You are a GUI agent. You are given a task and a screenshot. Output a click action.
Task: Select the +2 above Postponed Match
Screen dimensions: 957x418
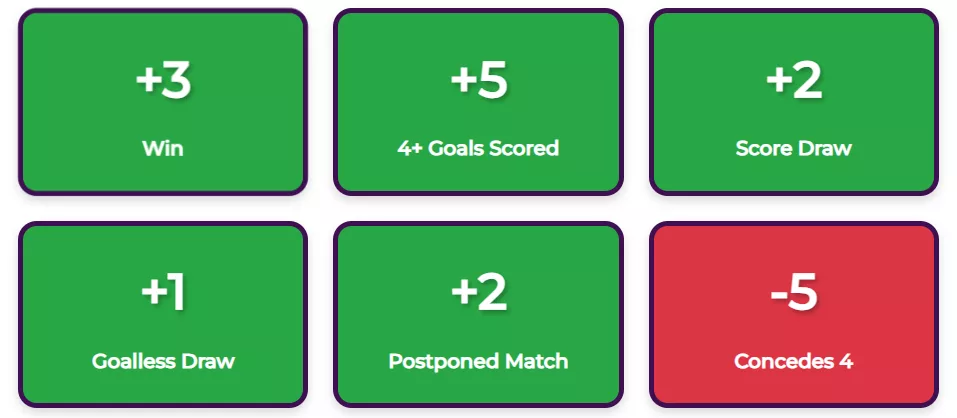coord(479,293)
